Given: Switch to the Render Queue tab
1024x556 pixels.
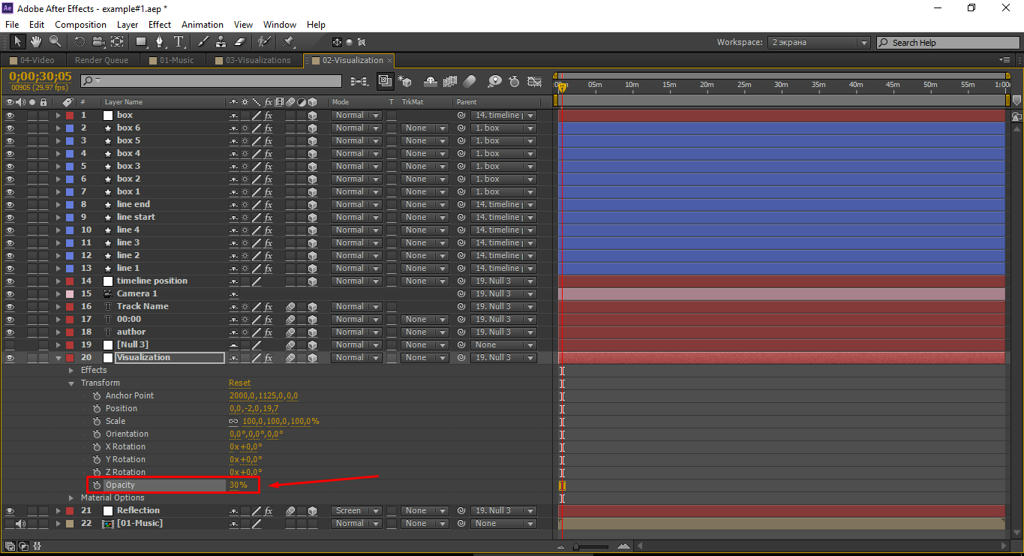Looking at the screenshot, I should 103,60.
